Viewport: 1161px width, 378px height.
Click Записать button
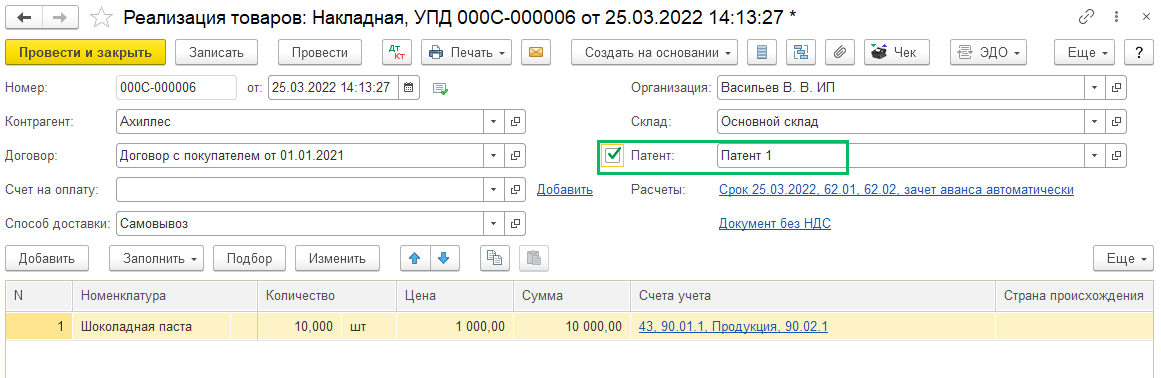(x=215, y=53)
